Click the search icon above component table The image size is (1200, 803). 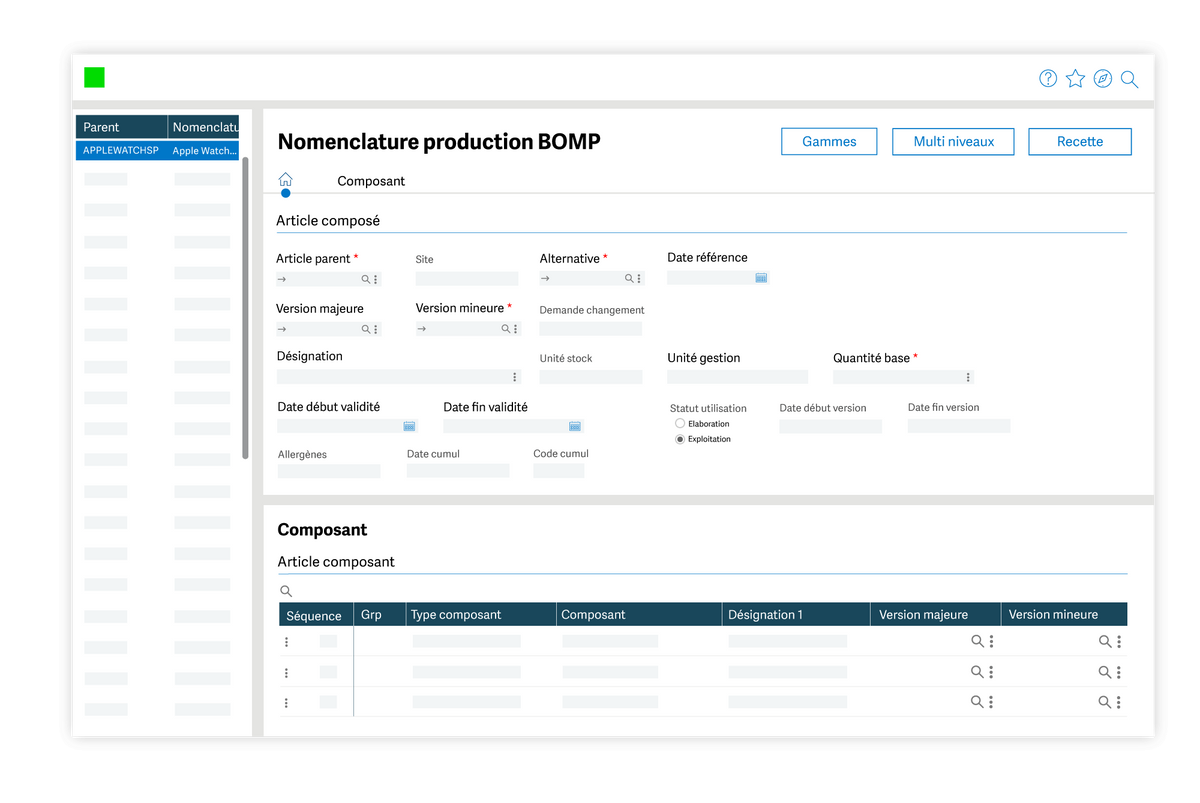[x=286, y=592]
